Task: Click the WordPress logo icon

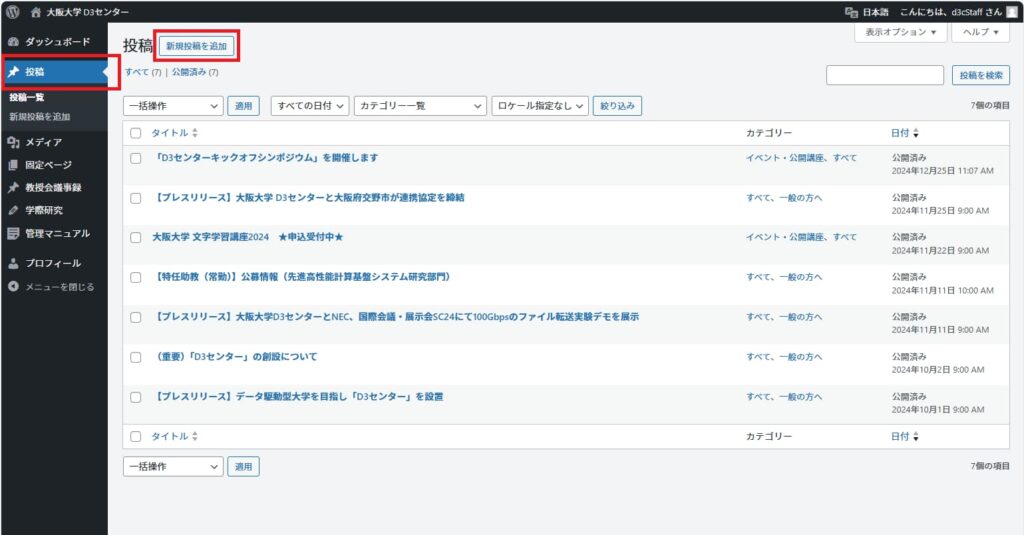Action: 12,12
